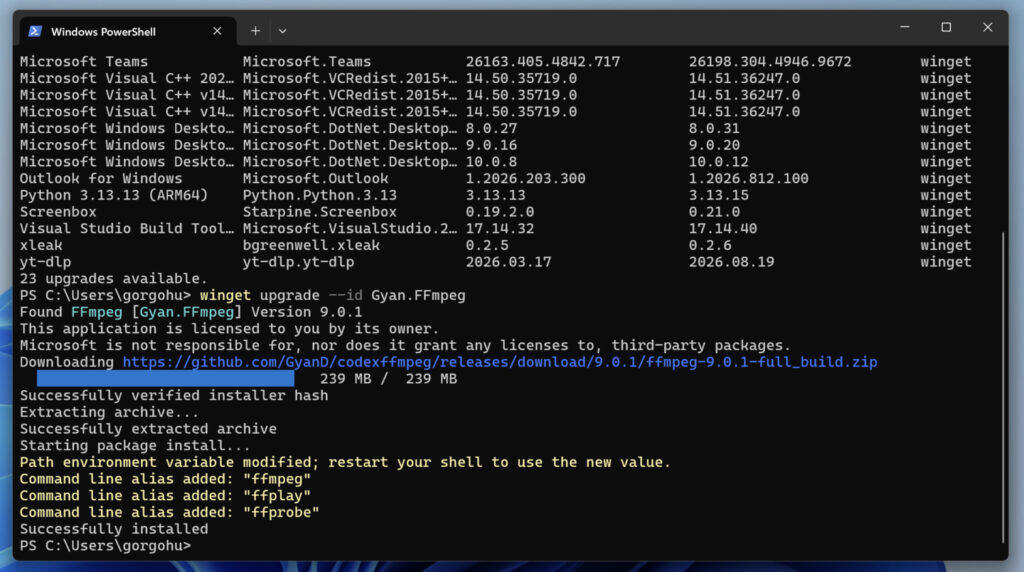
Task: Minimize the terminal window
Action: pos(904,27)
